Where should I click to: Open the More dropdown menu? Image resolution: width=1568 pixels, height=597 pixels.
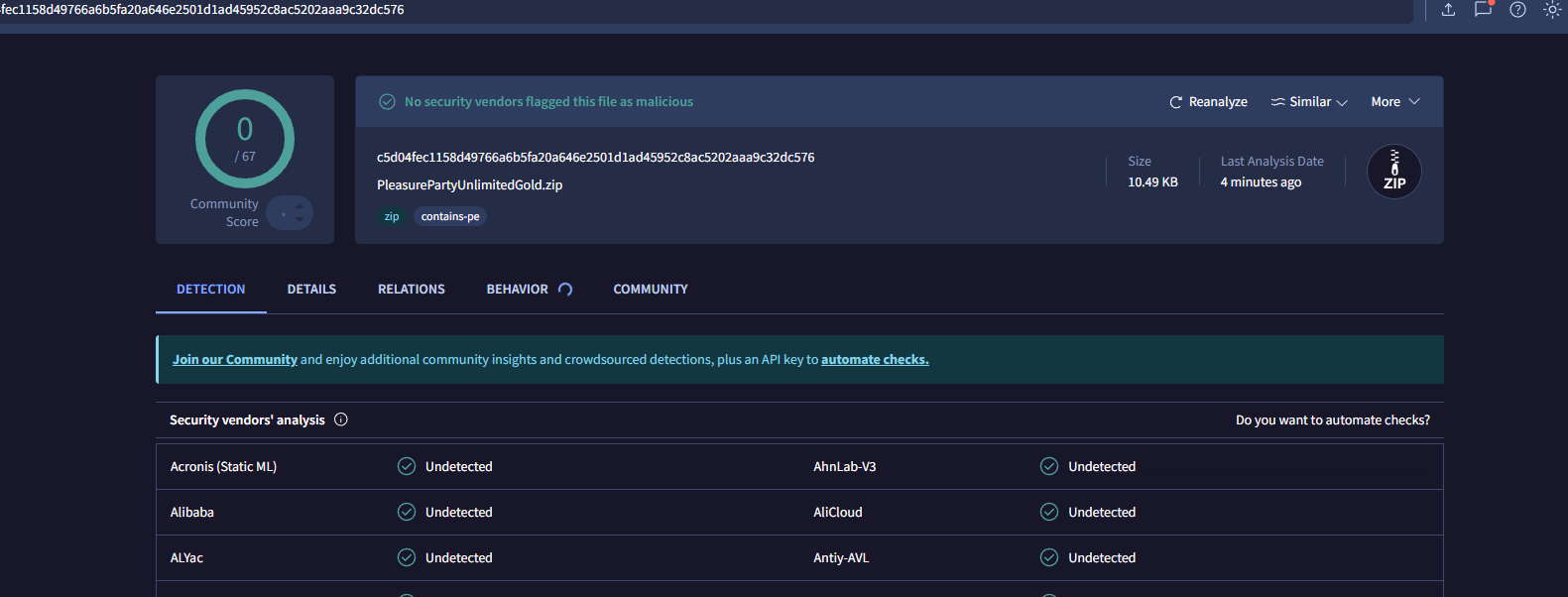tap(1395, 102)
